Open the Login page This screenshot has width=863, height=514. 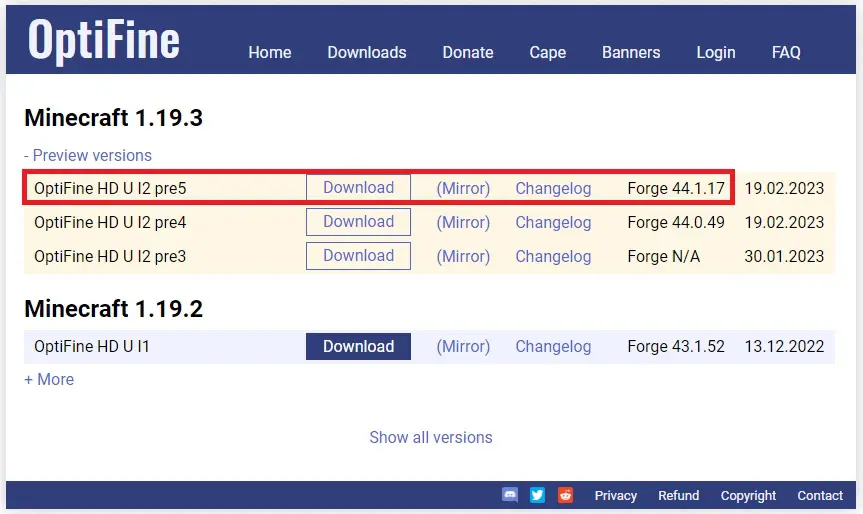pos(715,52)
